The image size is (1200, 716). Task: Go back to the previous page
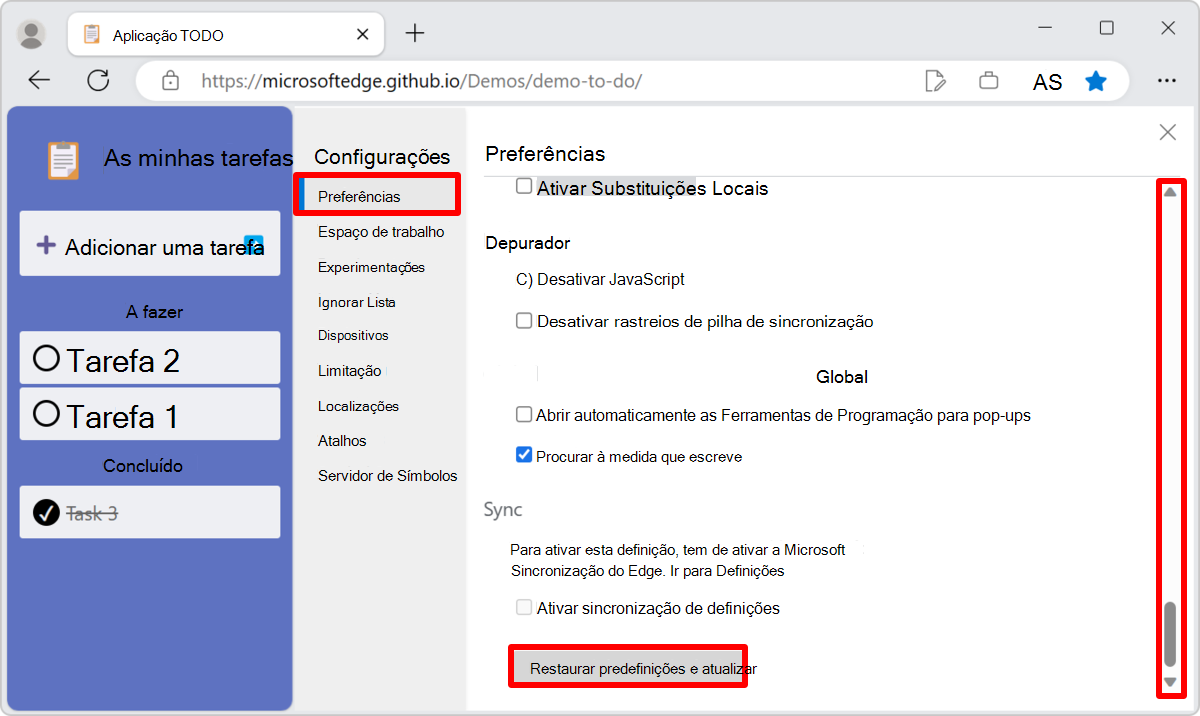[39, 81]
